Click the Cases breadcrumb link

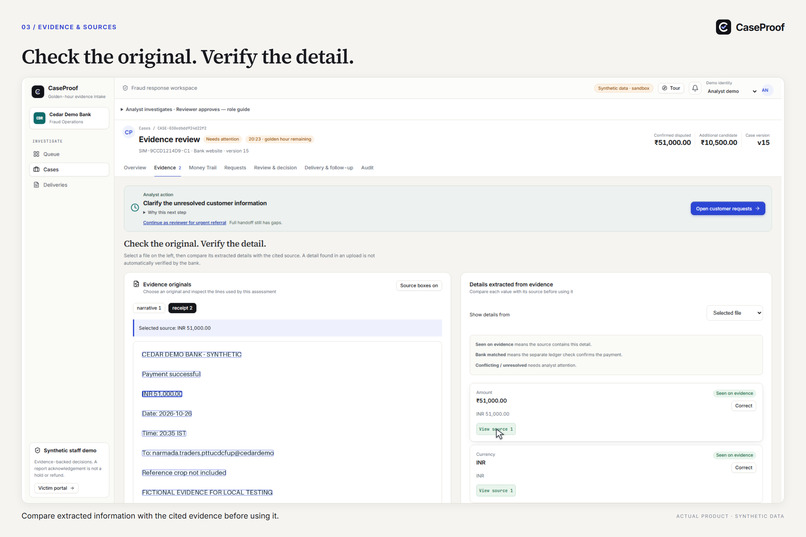pos(144,128)
